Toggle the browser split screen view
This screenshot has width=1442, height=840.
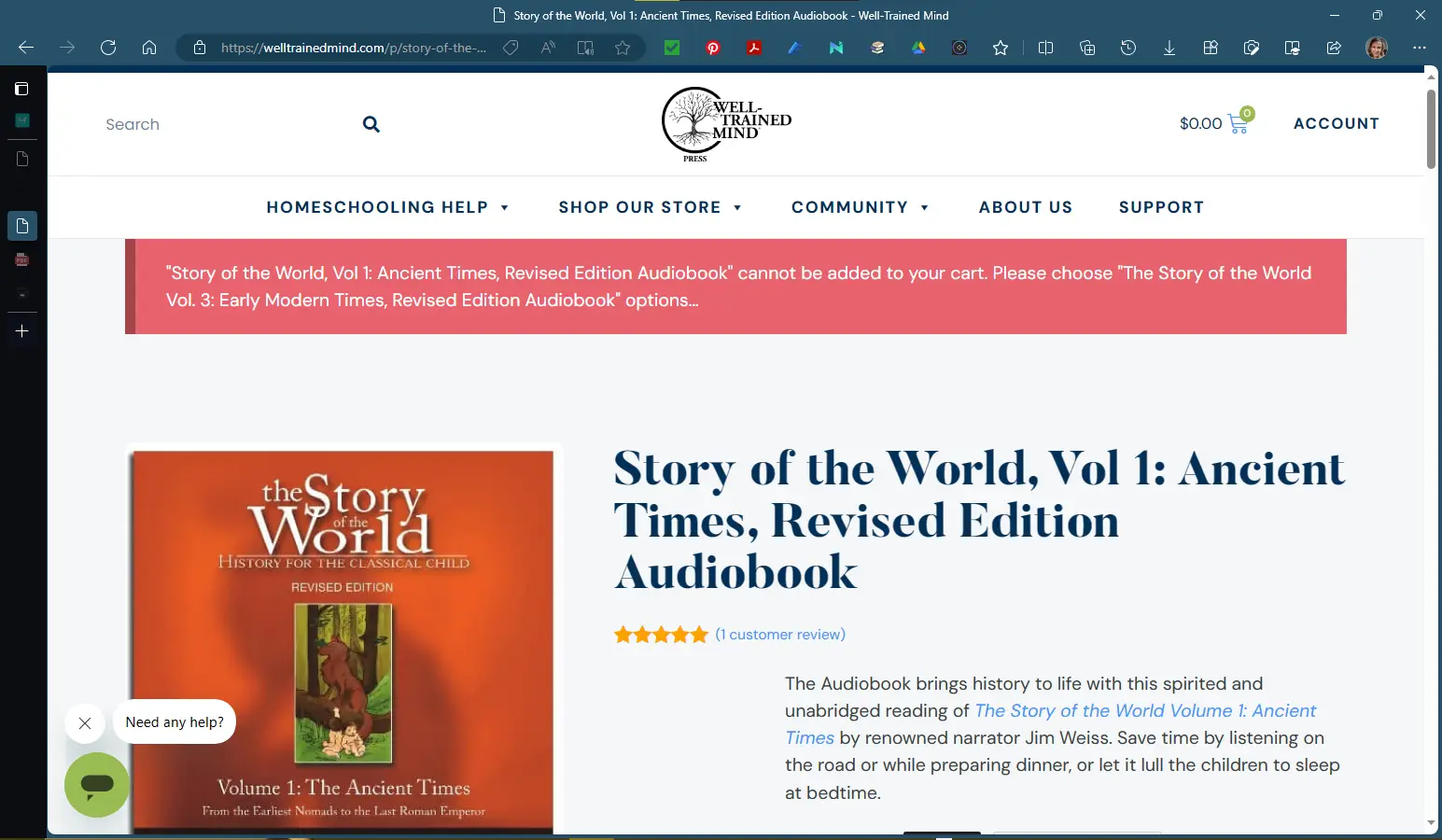click(1045, 48)
